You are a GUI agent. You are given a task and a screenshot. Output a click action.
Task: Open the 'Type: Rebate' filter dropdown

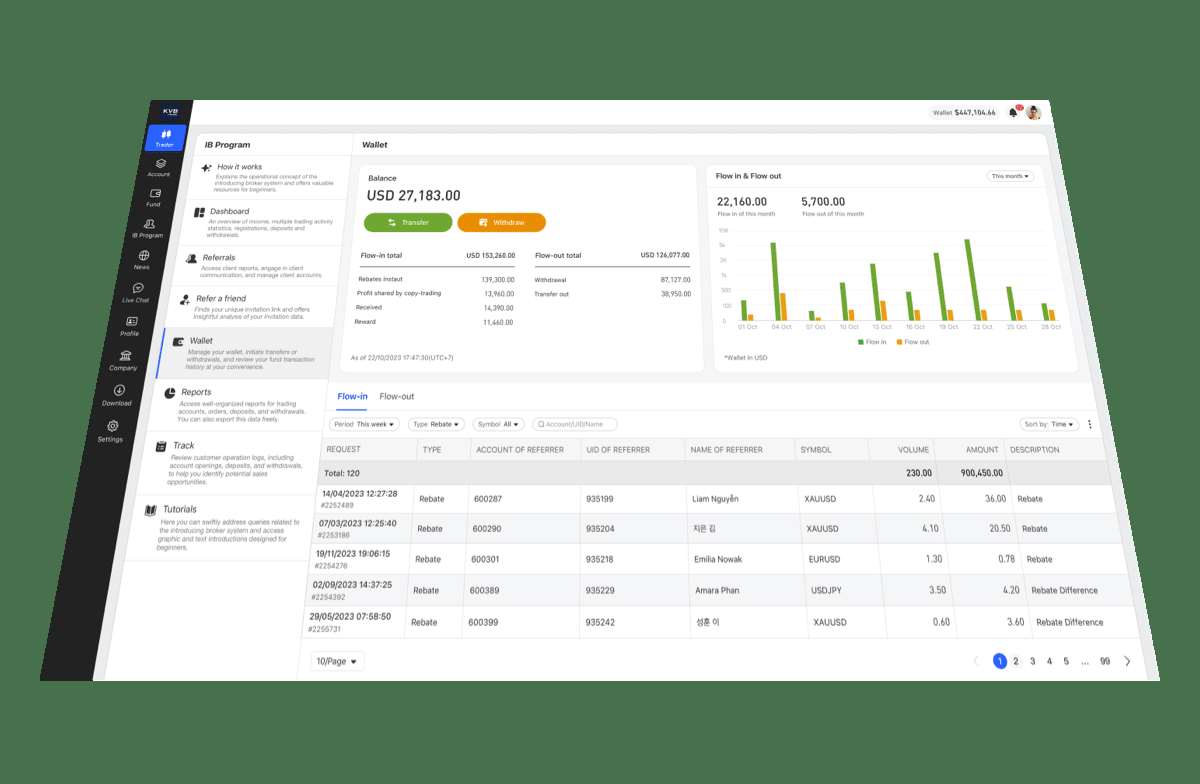pyautogui.click(x=436, y=424)
